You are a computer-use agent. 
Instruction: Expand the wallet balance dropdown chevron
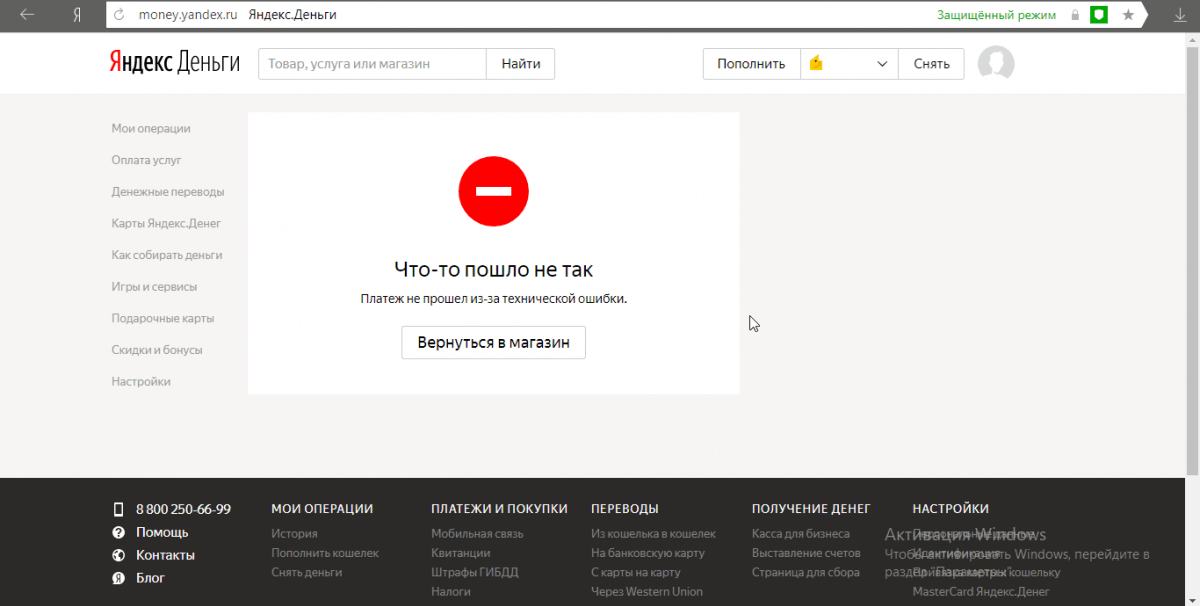882,64
